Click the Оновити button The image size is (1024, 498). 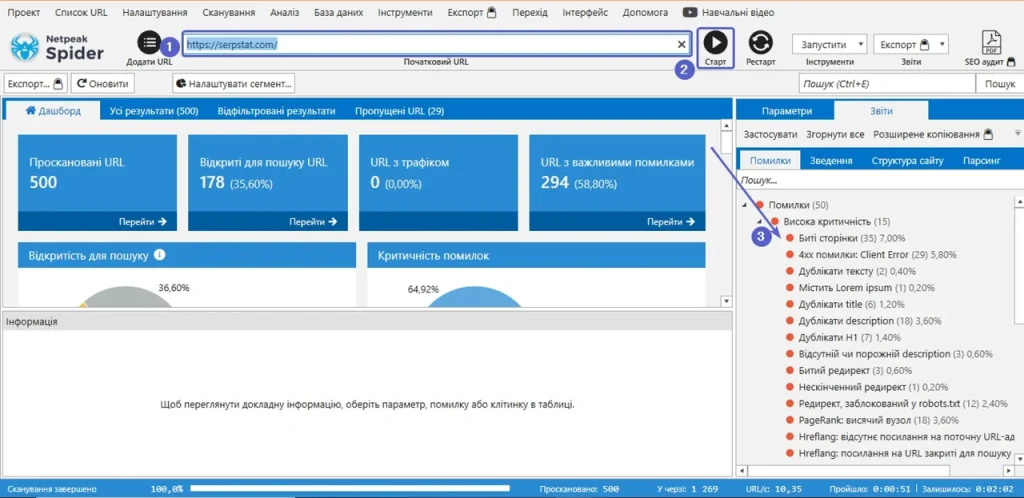pos(103,84)
